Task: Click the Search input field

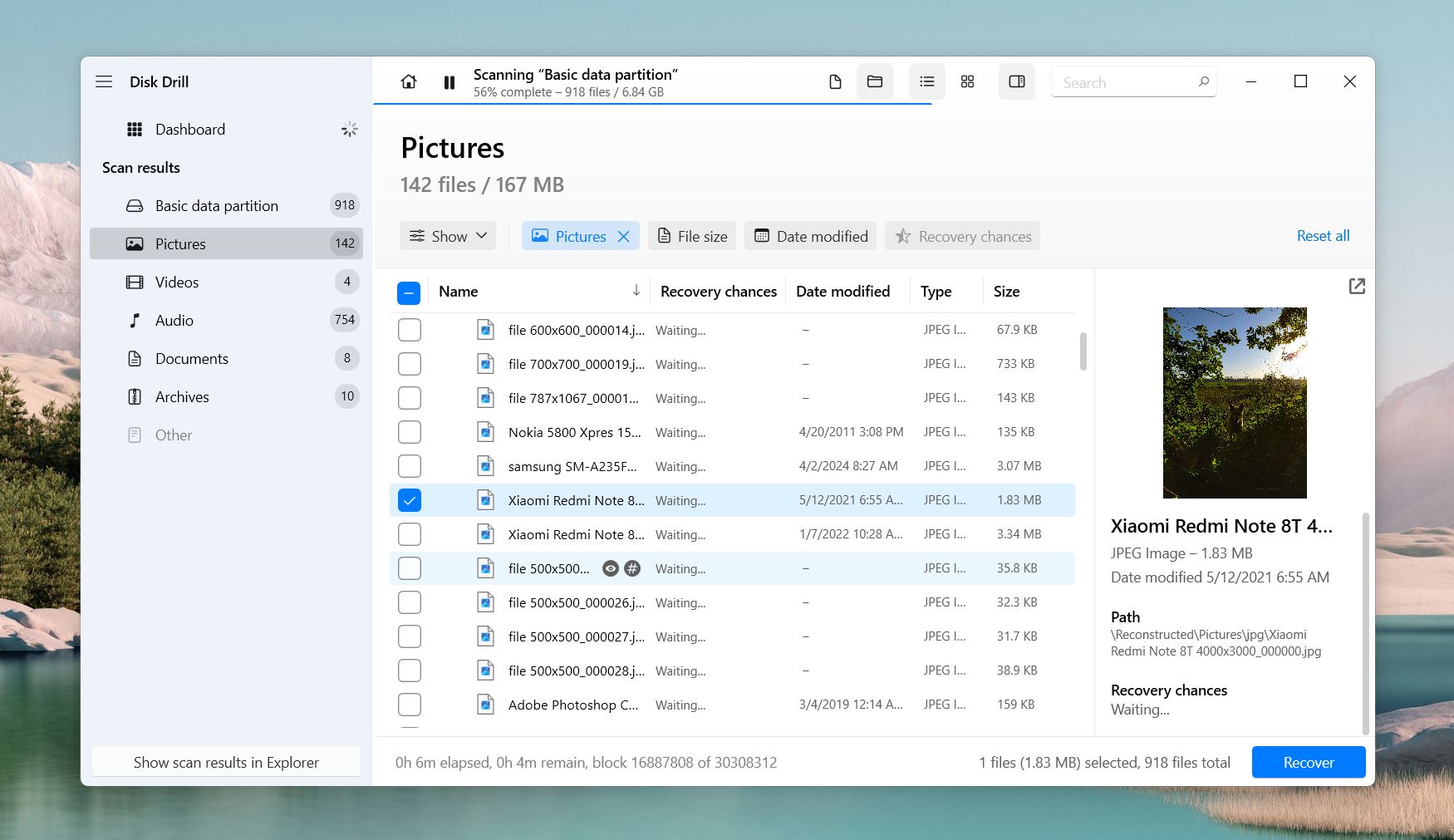Action: click(1133, 82)
